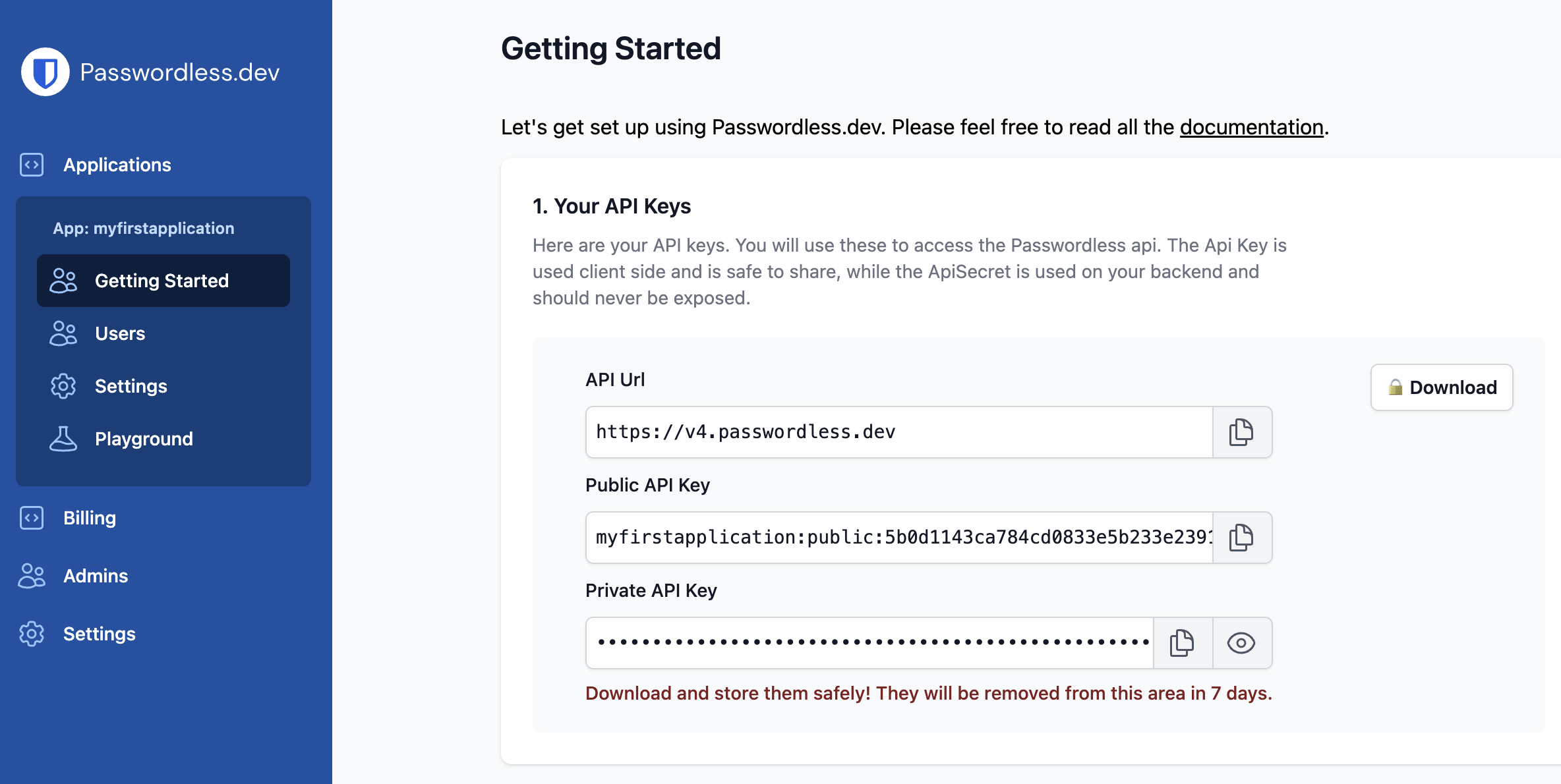Select the Getting Started person icon
Screen dimensions: 1561x784
[x=63, y=281]
